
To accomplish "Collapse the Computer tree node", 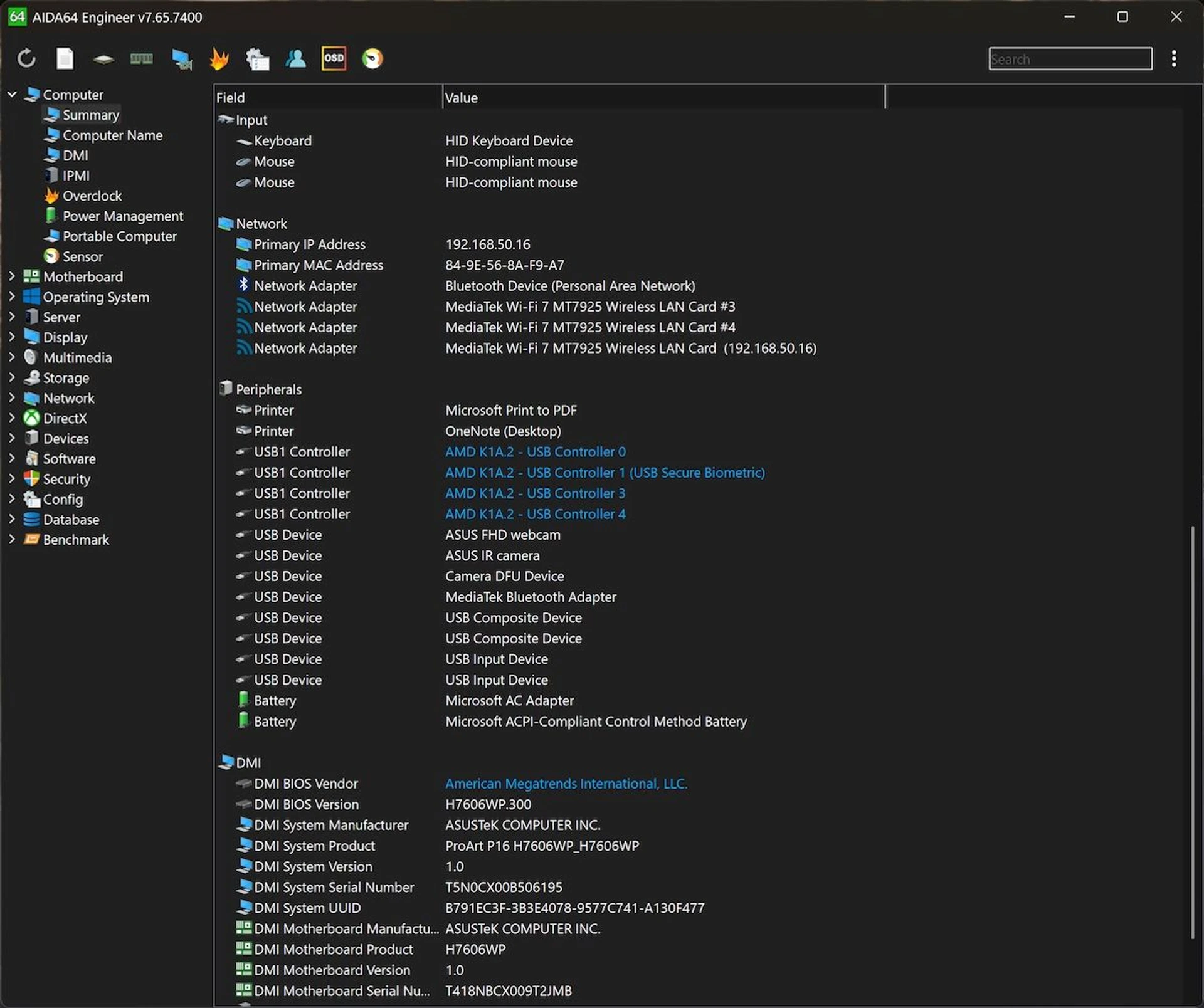I will [12, 94].
